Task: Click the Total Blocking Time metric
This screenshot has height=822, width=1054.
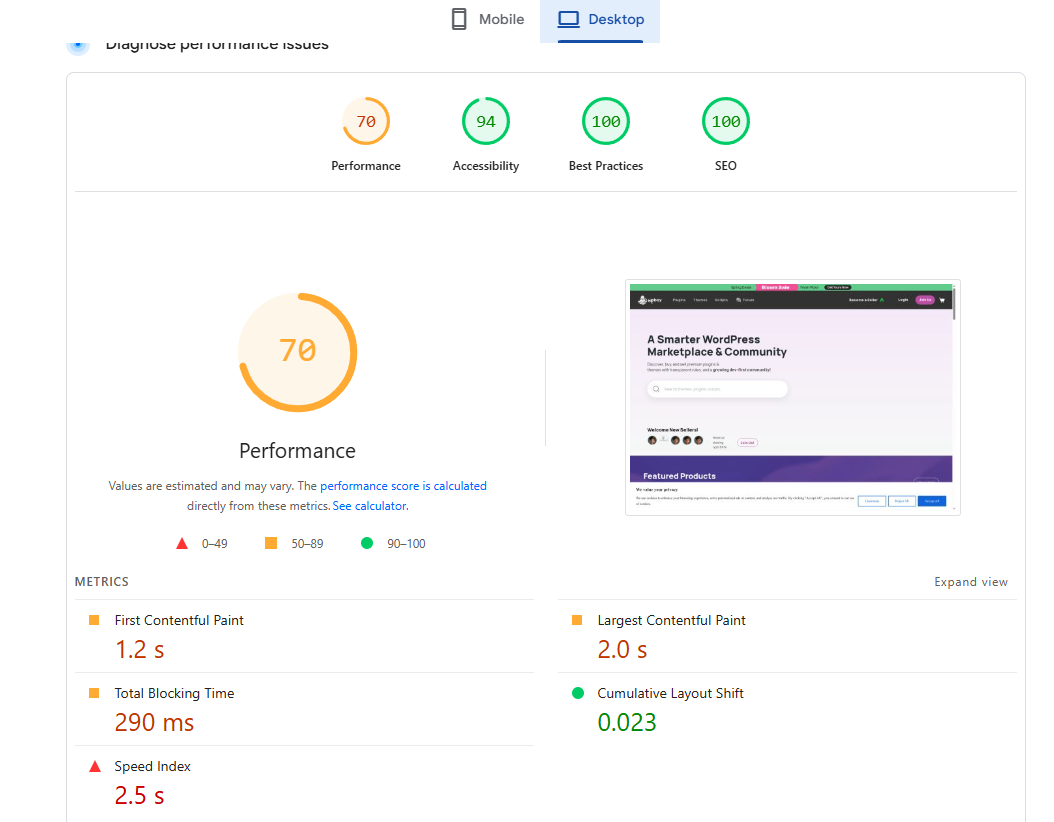Action: (x=305, y=709)
